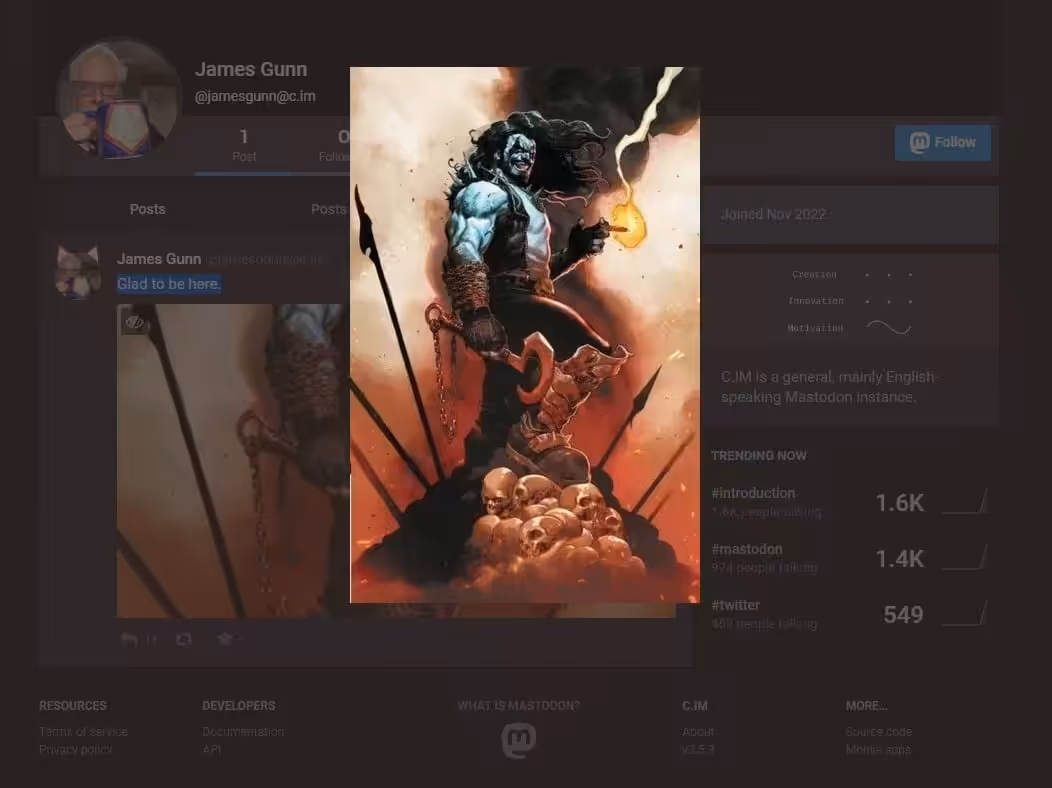Click the 'Creation' label in the instance graphic
The height and width of the screenshot is (788, 1052).
814,274
